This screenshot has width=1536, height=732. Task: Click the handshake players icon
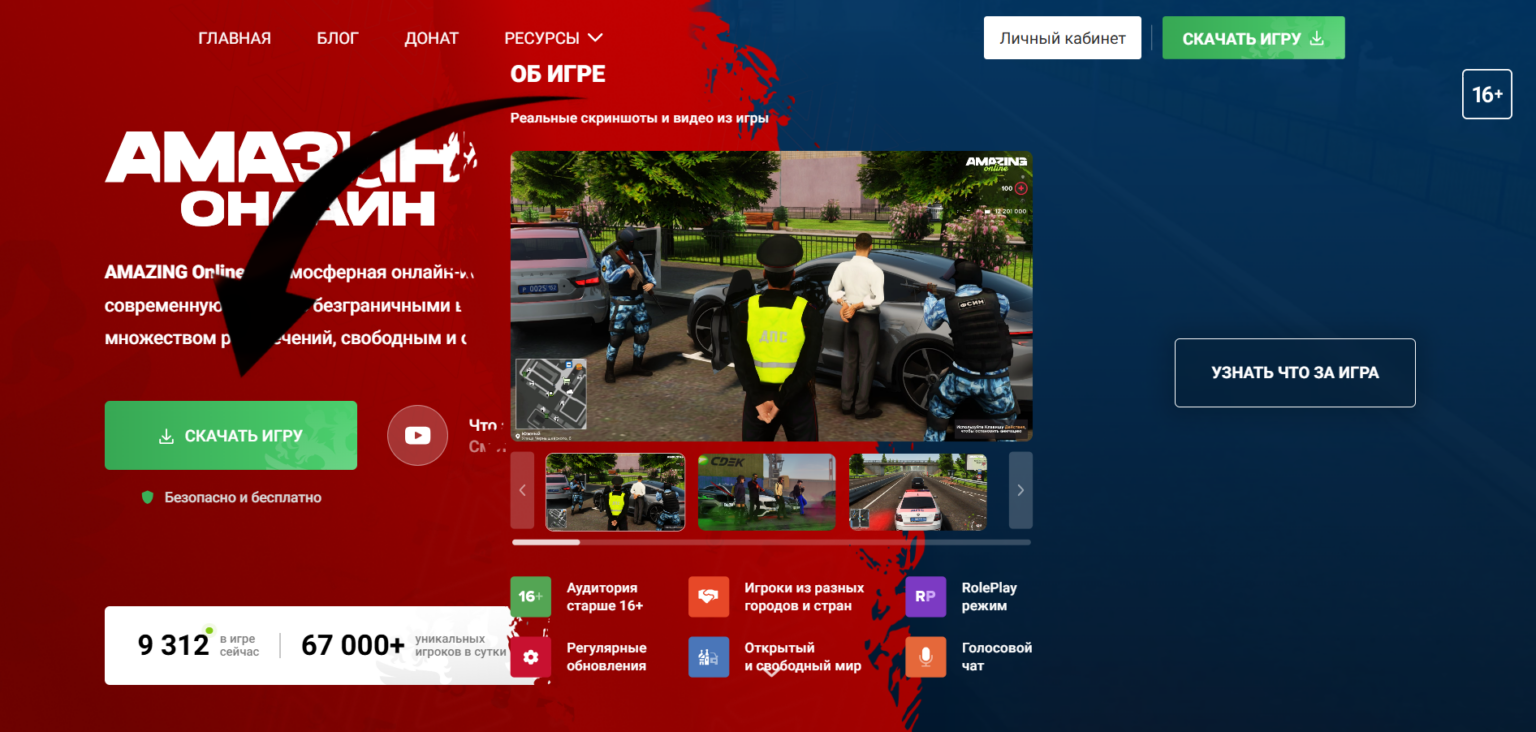(708, 597)
